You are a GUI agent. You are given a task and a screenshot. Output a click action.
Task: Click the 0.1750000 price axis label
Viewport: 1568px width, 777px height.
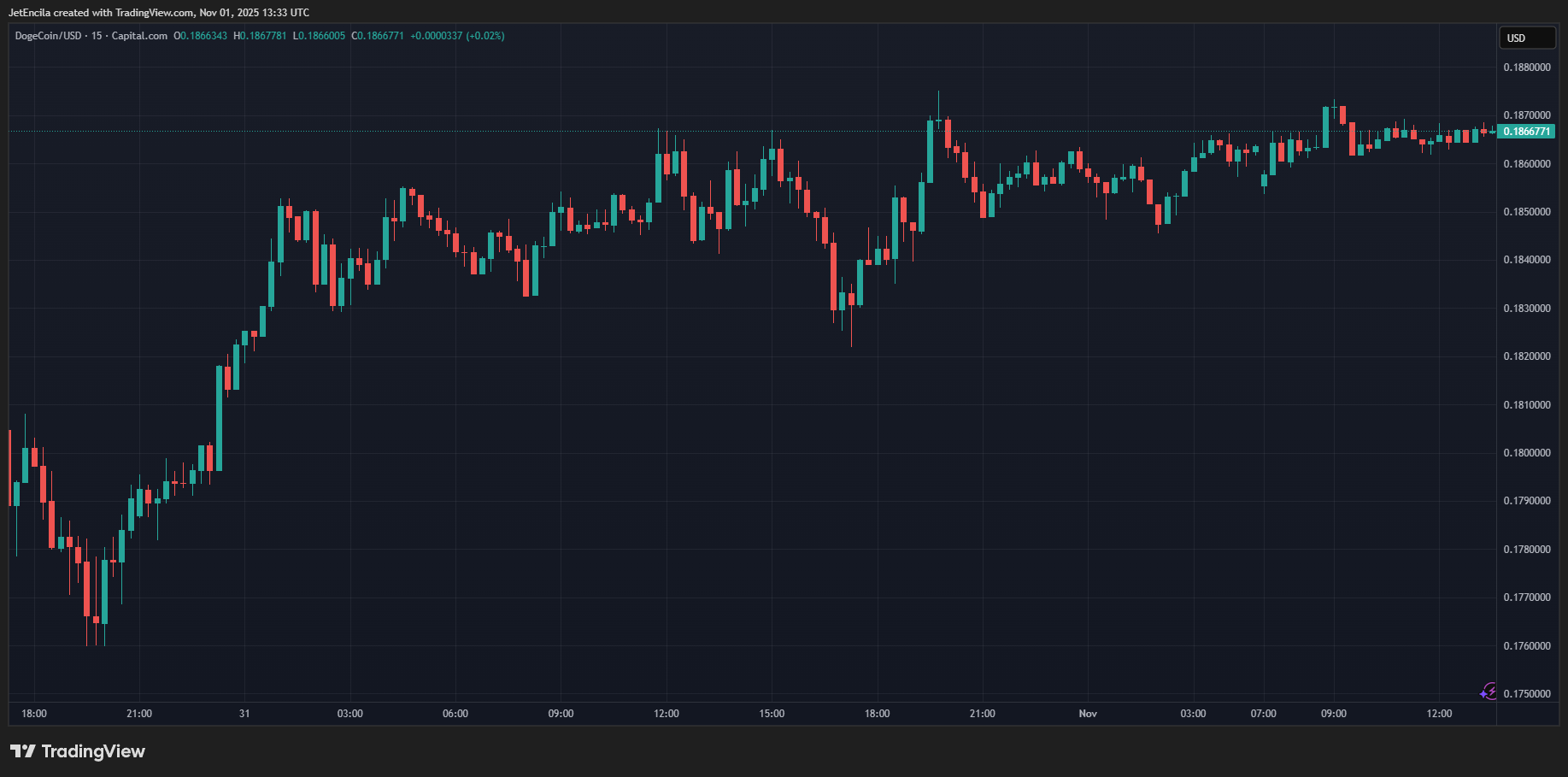[1526, 694]
